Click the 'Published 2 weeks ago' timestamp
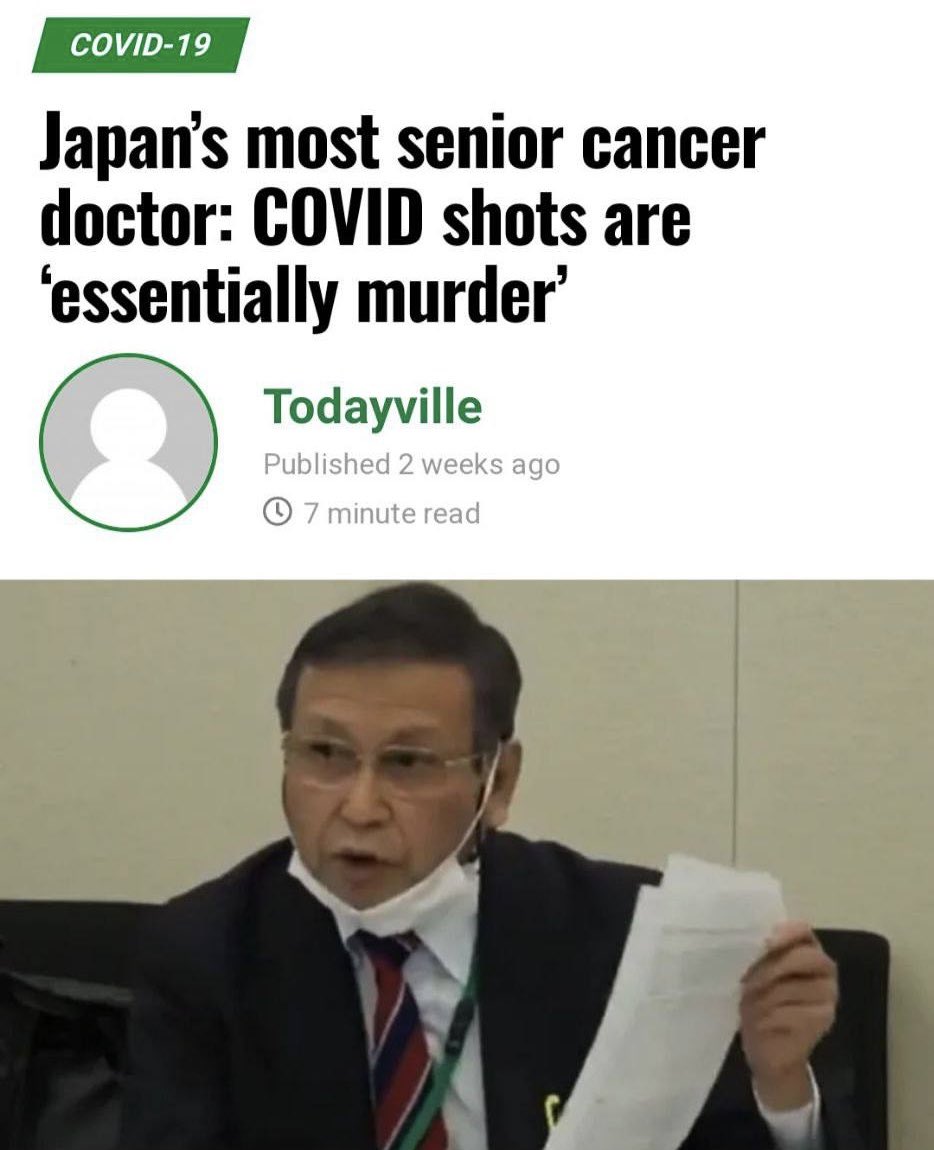This screenshot has height=1150, width=934. click(412, 464)
